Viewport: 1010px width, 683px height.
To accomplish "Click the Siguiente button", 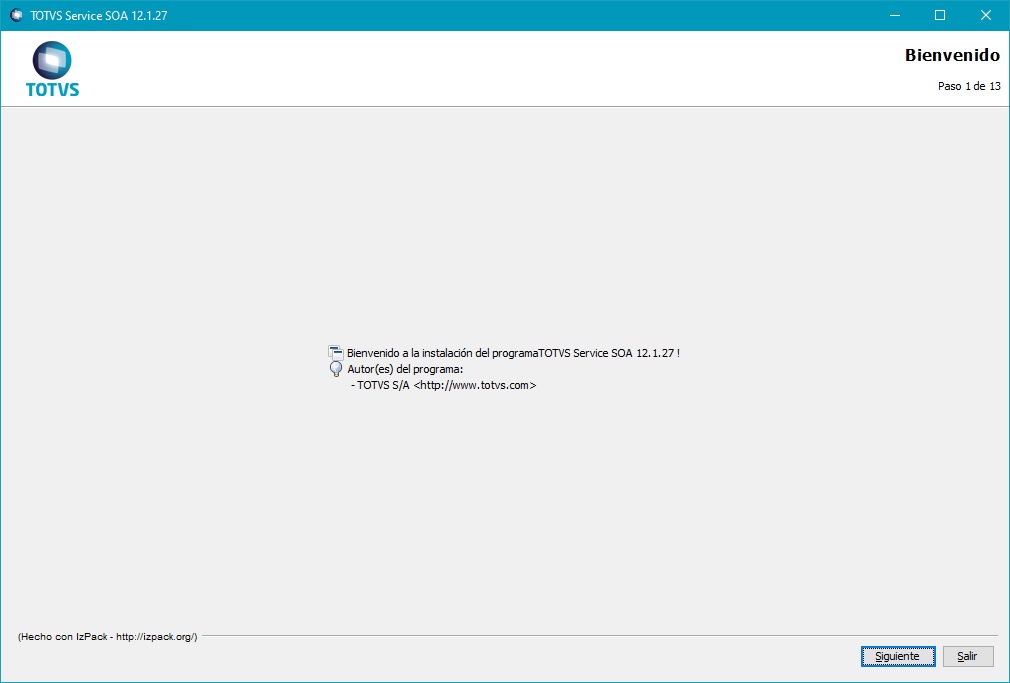I will click(x=898, y=656).
